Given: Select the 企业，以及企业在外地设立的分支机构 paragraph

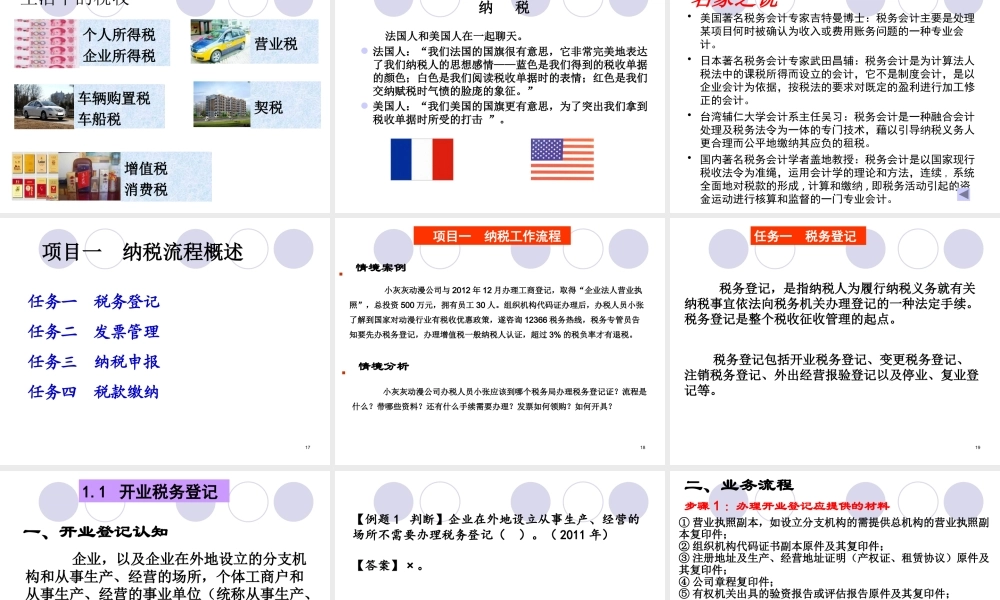Looking at the screenshot, I should pos(167,576).
